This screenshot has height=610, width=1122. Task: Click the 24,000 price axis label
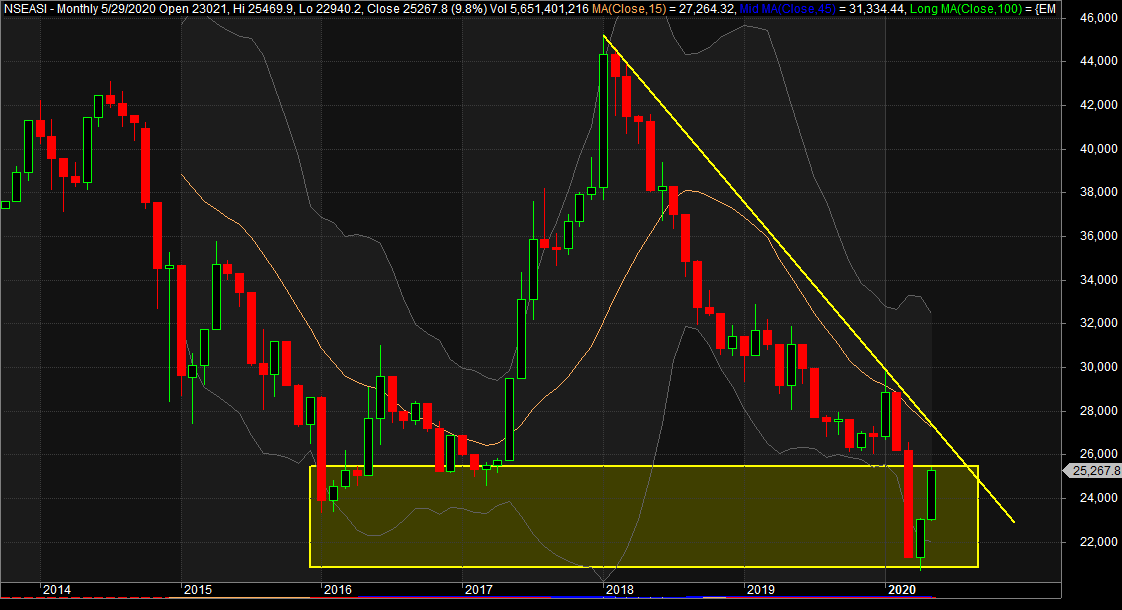[x=1098, y=498]
